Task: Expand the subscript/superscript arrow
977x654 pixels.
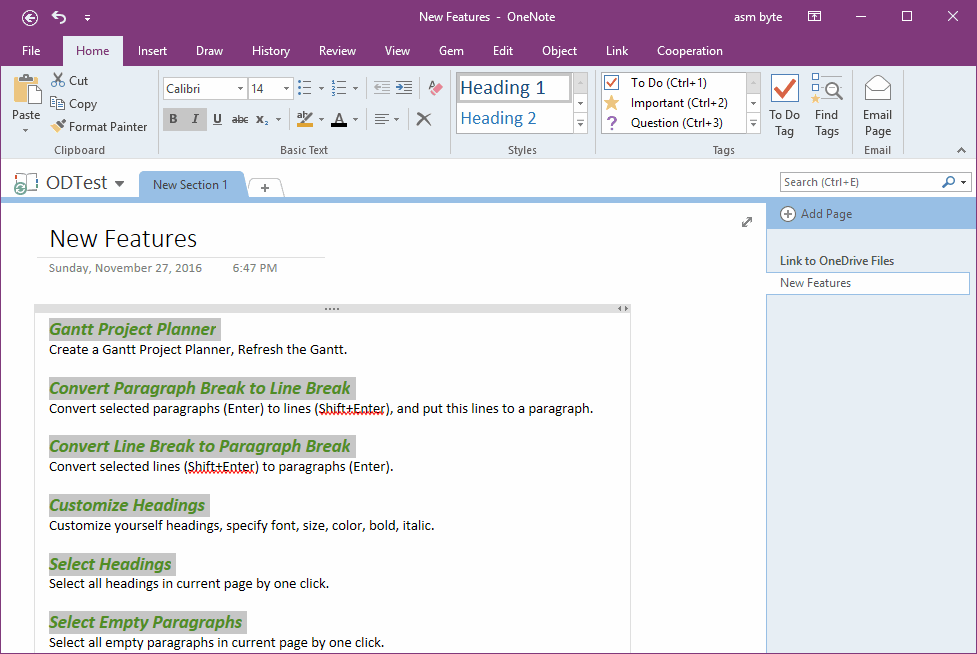Action: coord(279,119)
